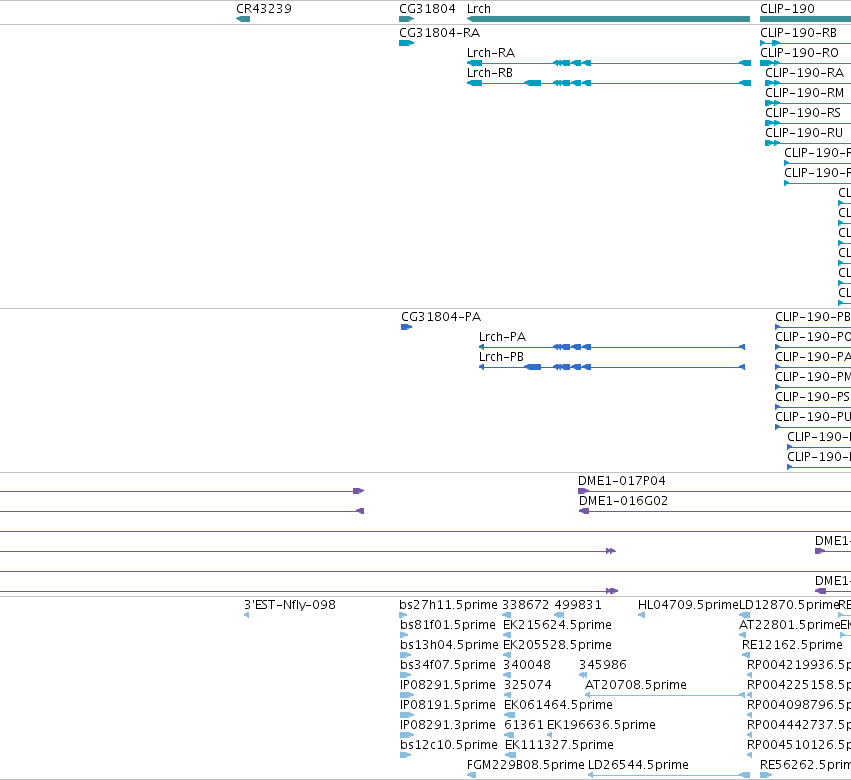851x780 pixels.
Task: Select EST RE12162.5prime
Action: coord(792,645)
